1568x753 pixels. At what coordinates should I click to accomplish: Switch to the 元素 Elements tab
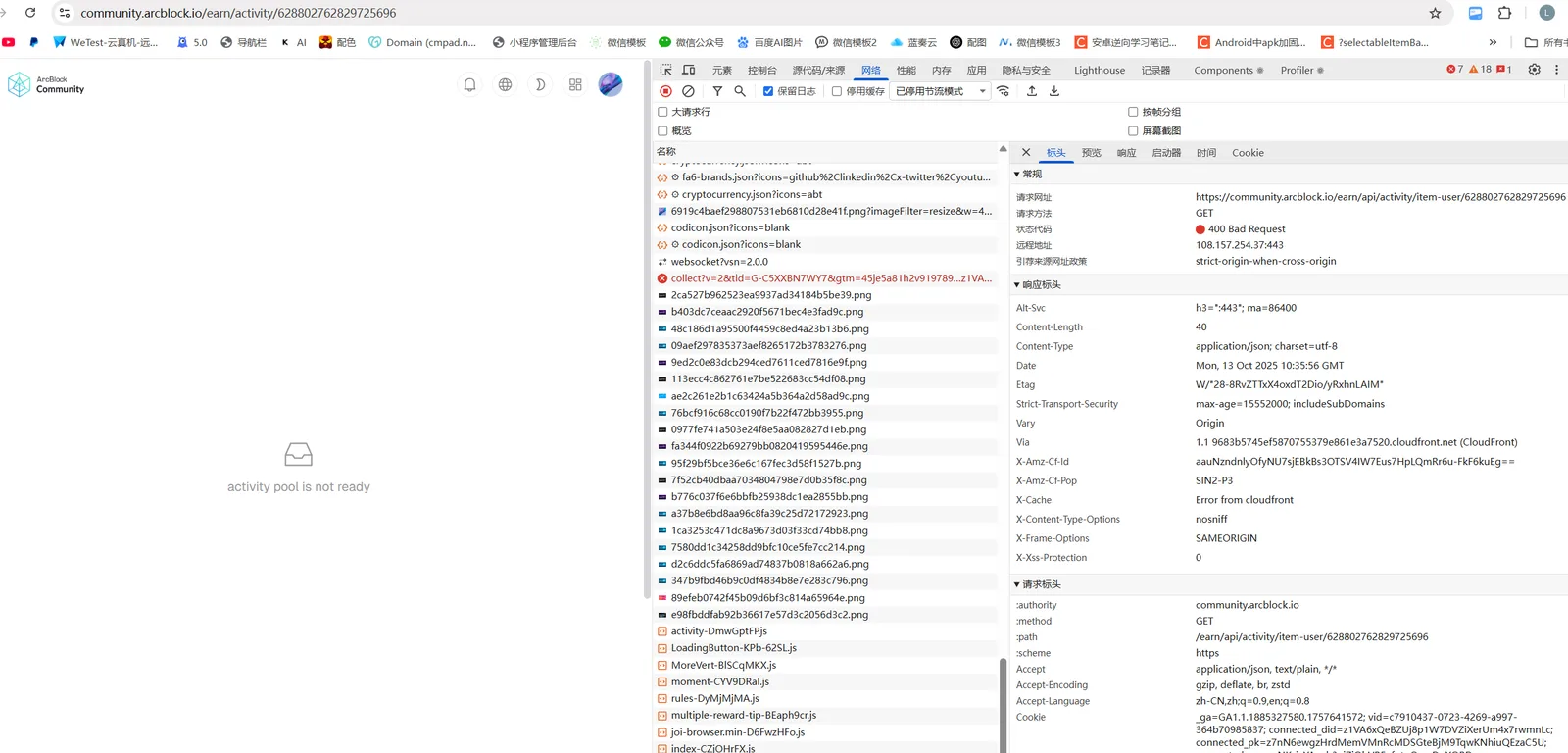[x=722, y=70]
